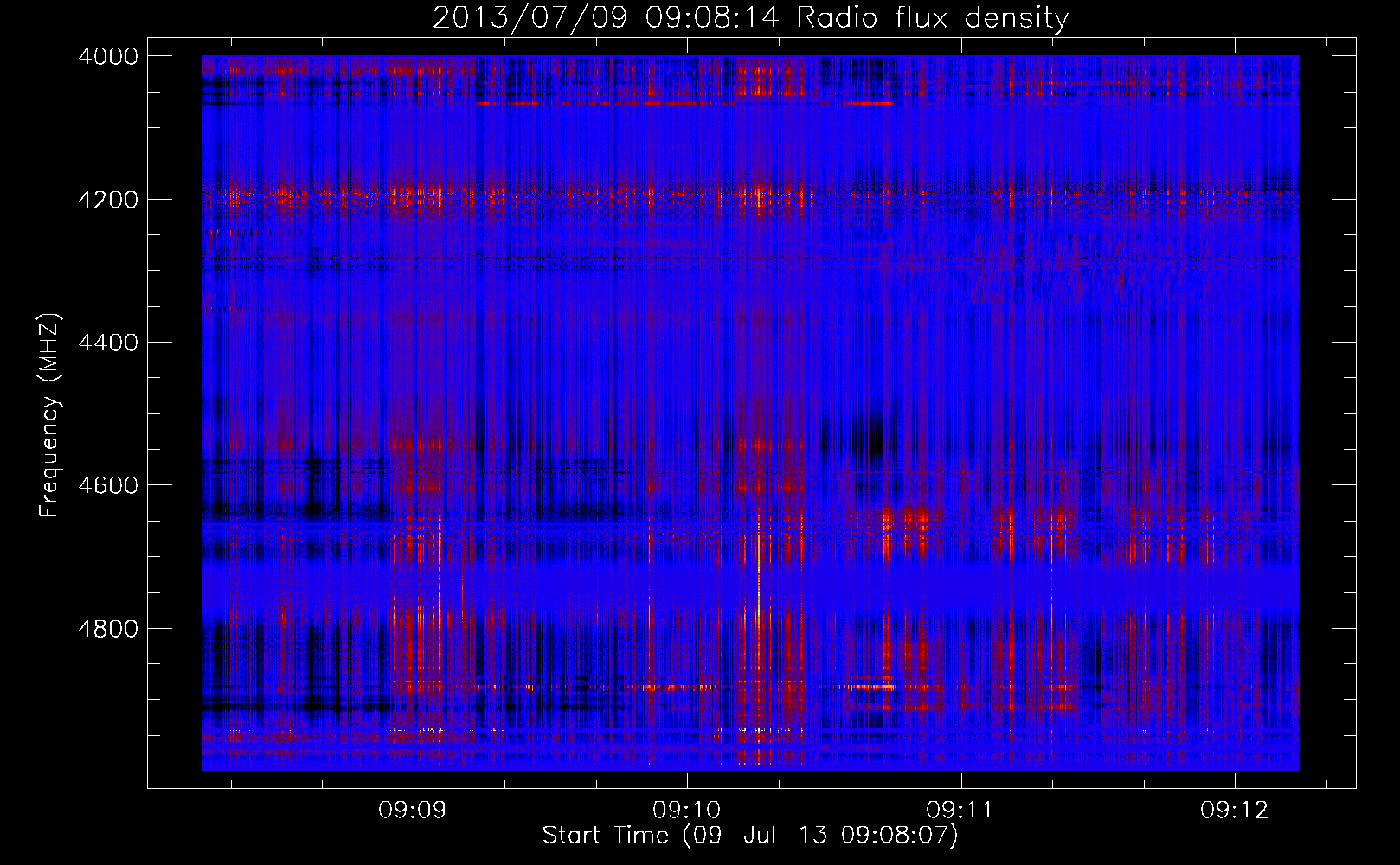This screenshot has width=1400, height=865.
Task: Click the x-axis label "Start Time (09-Jul-13 09:08:07)"
Action: pyautogui.click(x=750, y=836)
